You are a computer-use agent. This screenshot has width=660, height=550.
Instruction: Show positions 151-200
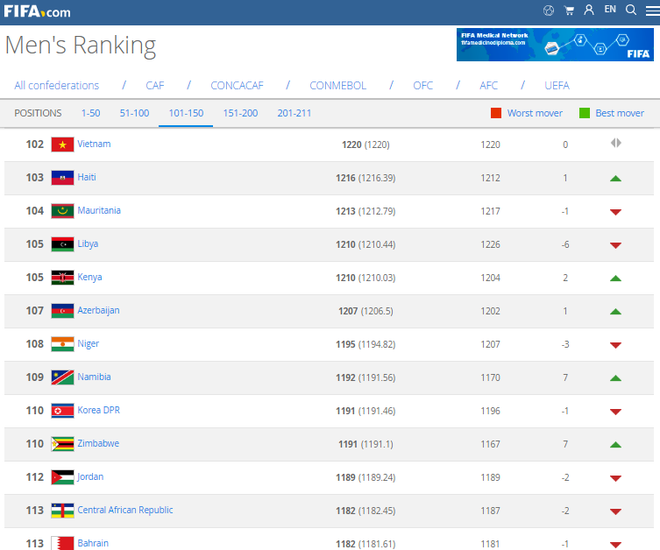240,113
